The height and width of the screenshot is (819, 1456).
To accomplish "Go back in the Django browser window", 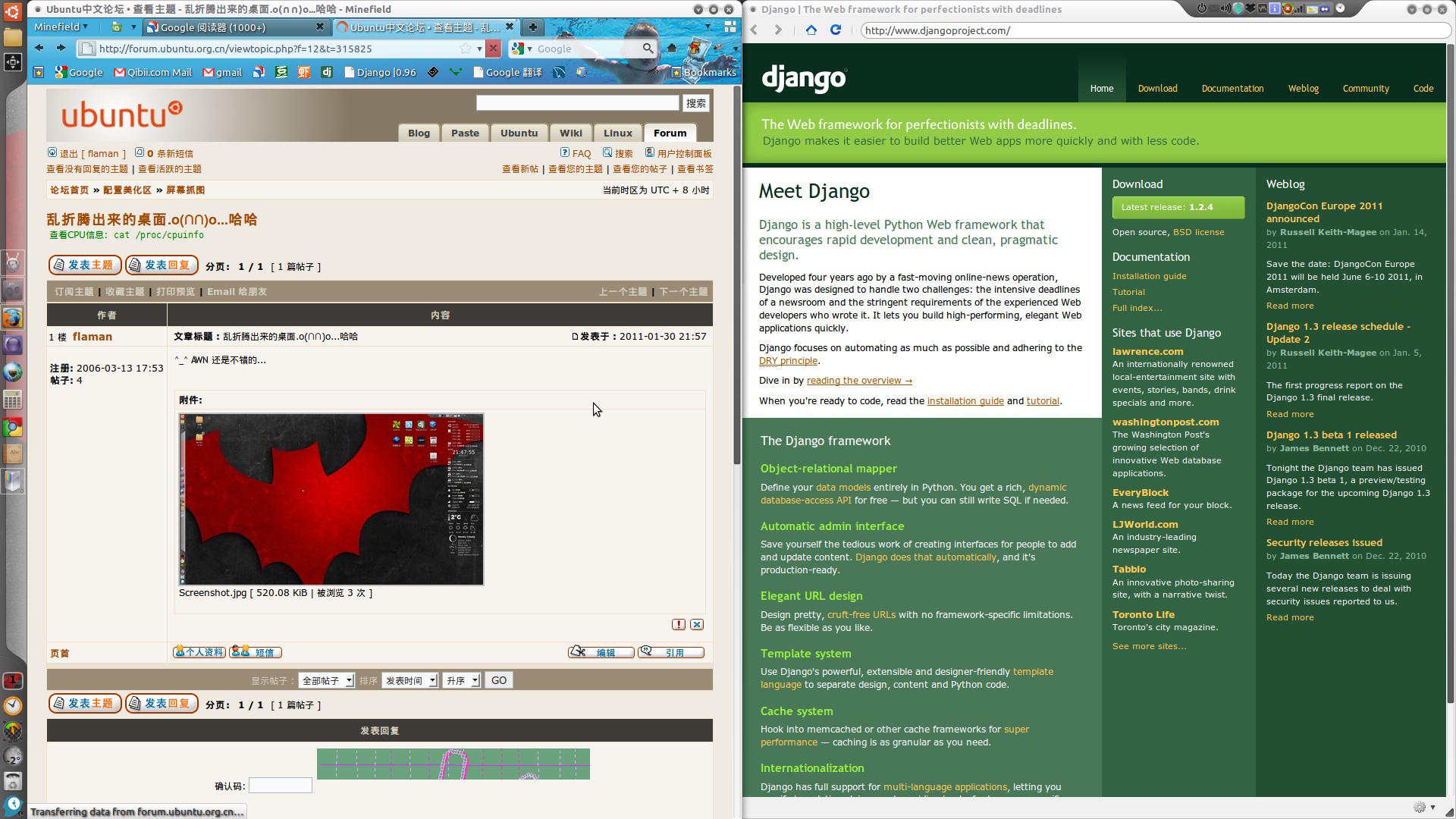I will [x=754, y=30].
